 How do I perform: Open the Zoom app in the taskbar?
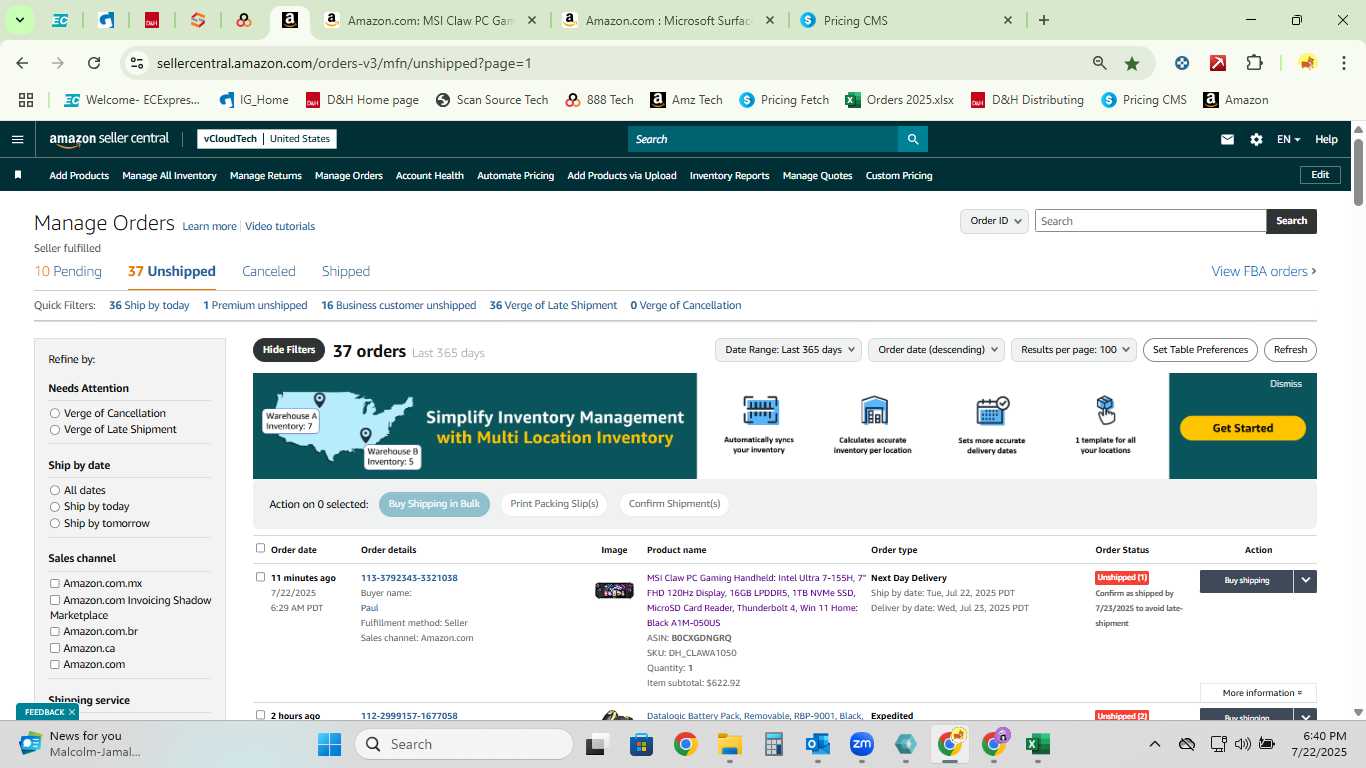coord(862,744)
